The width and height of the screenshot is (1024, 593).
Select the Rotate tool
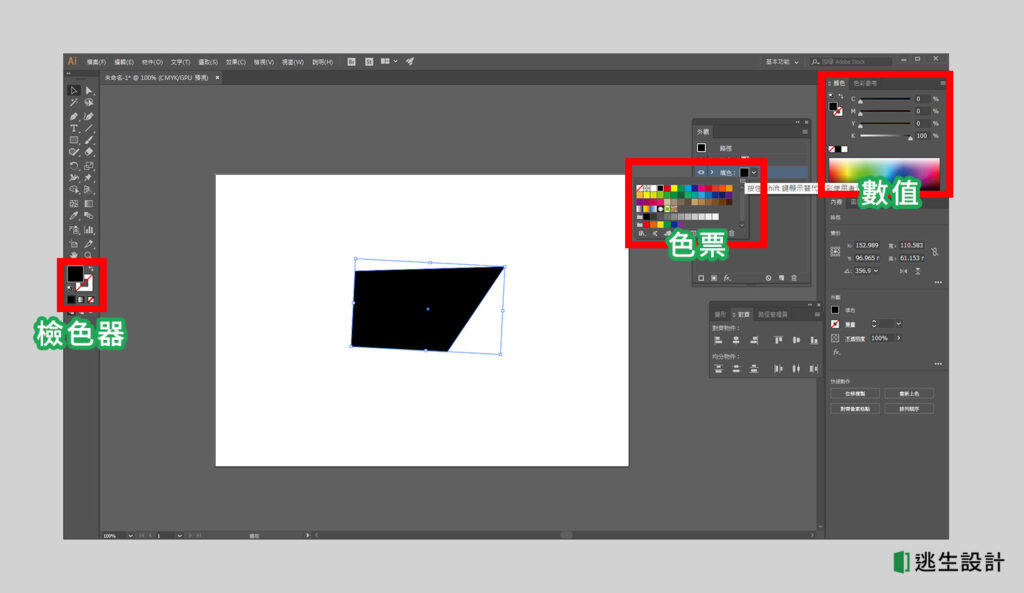point(72,164)
